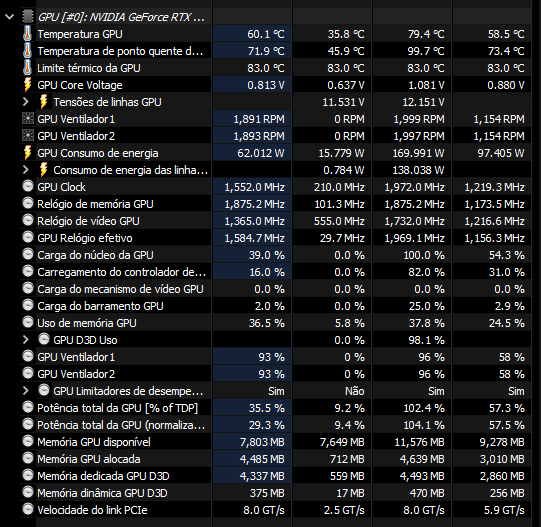Click gauge icon of Uso de memória GPU
Screen dimensions: 541x527
(x=28, y=322)
